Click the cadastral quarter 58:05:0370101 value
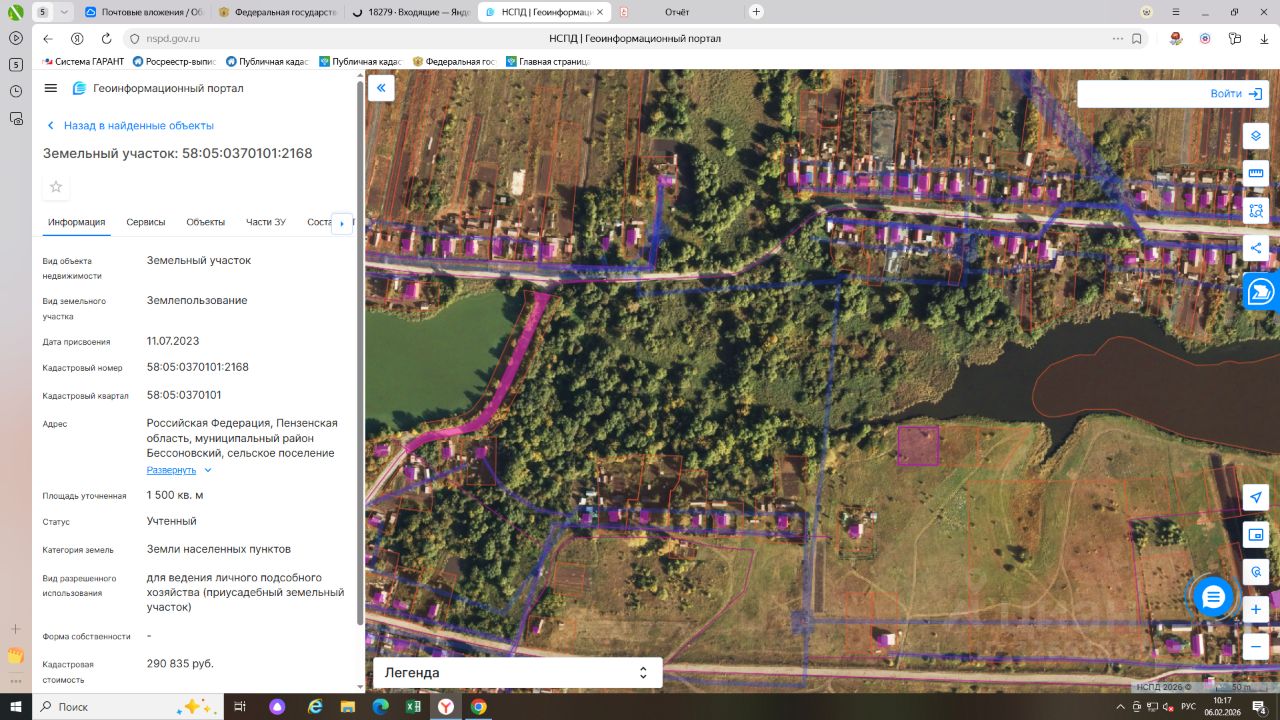1280x720 pixels. point(184,395)
